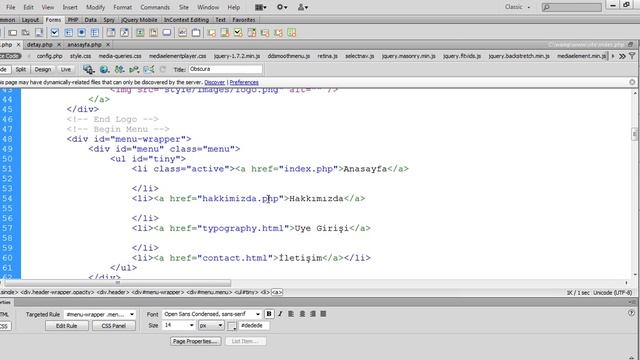Insert a Label tag icon
Screen dimensions: 640x360
point(182,33)
